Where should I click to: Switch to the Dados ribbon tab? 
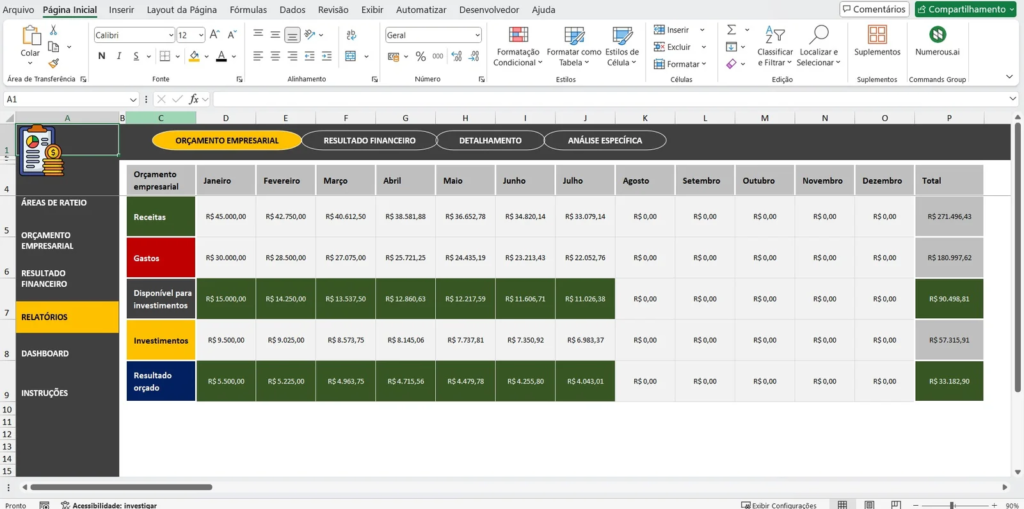pos(292,9)
